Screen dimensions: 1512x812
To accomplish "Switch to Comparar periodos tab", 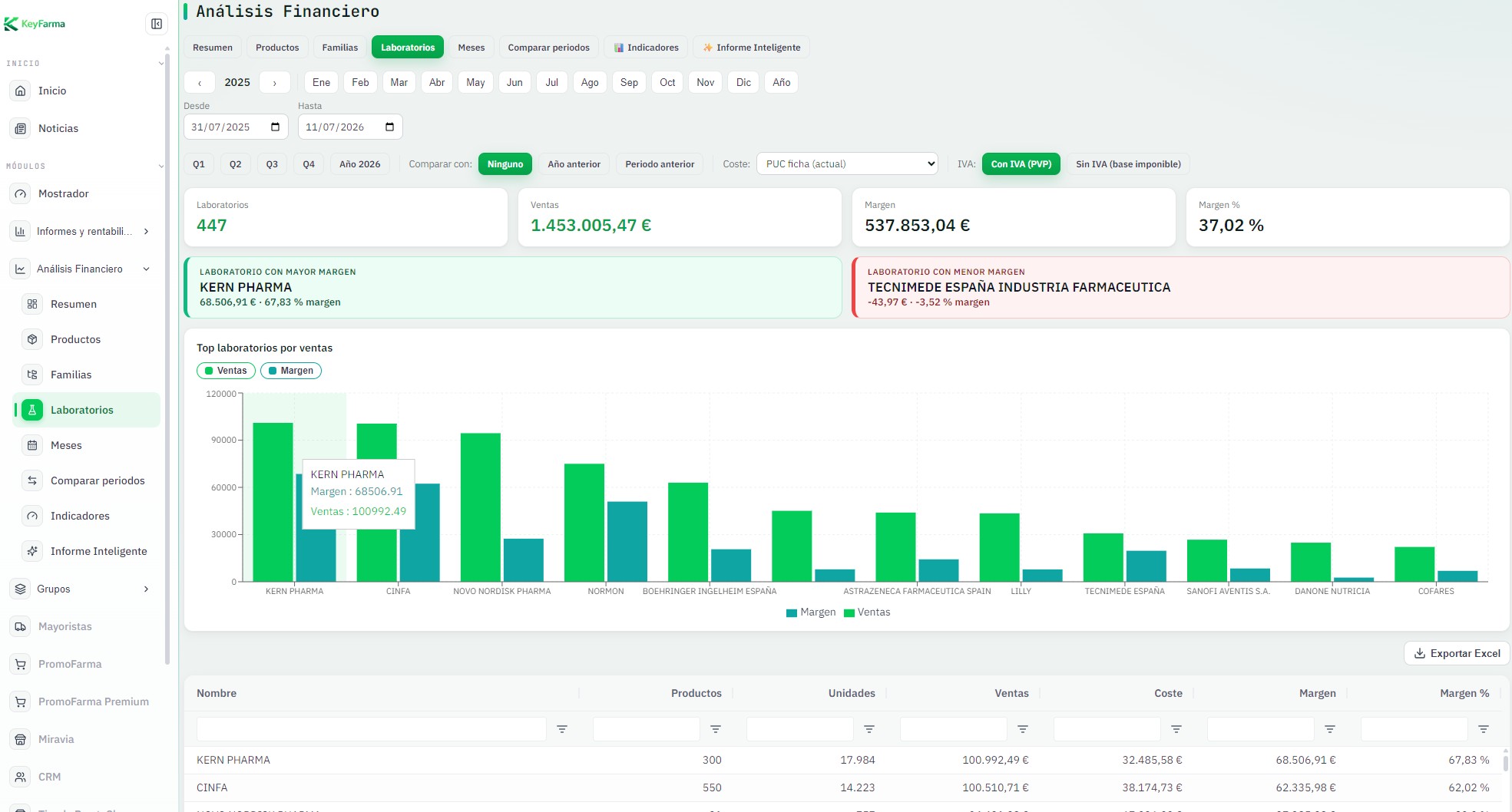I will [x=549, y=48].
